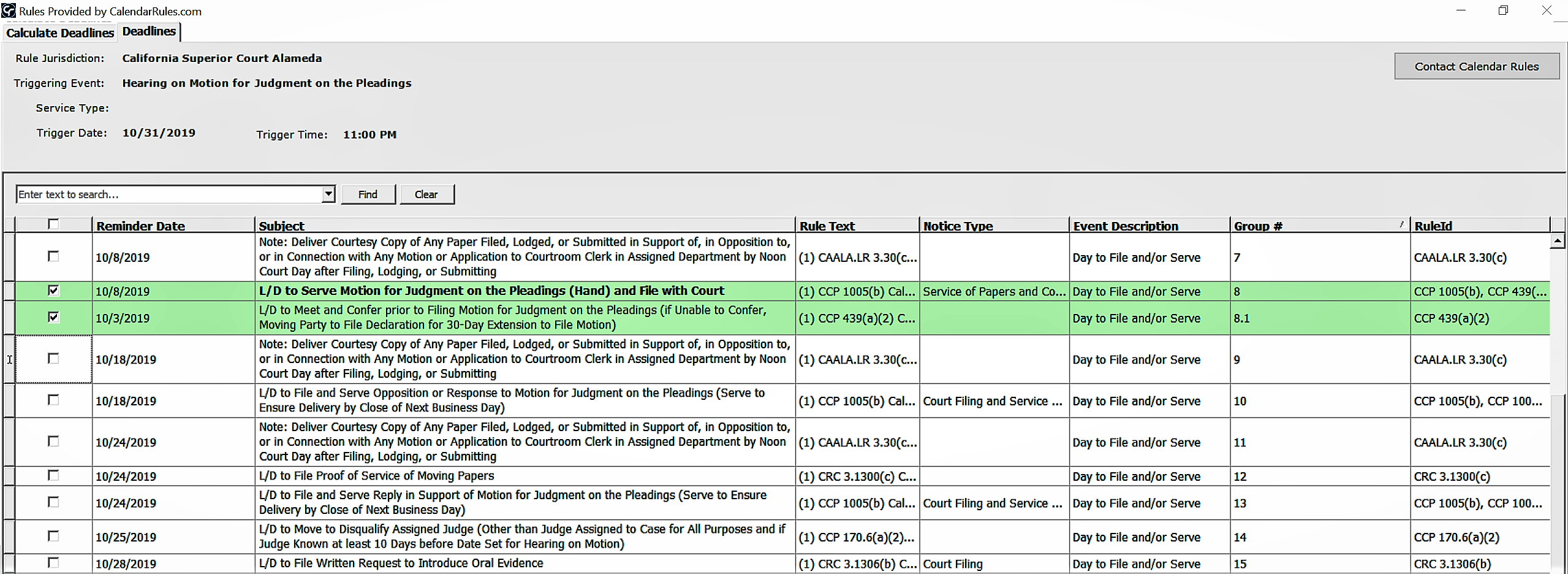The image size is (1568, 574).
Task: Click the scrollbar up arrow
Action: coord(1558,241)
